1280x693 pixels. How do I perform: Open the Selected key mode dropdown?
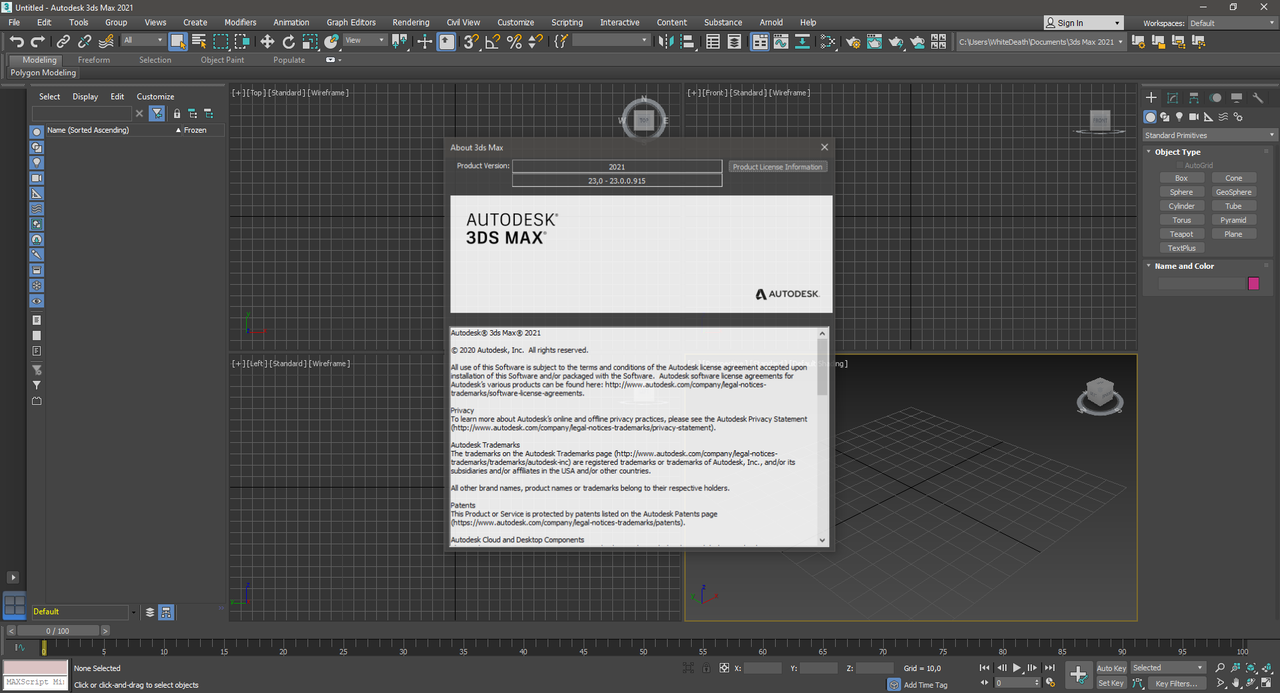pyautogui.click(x=1169, y=667)
